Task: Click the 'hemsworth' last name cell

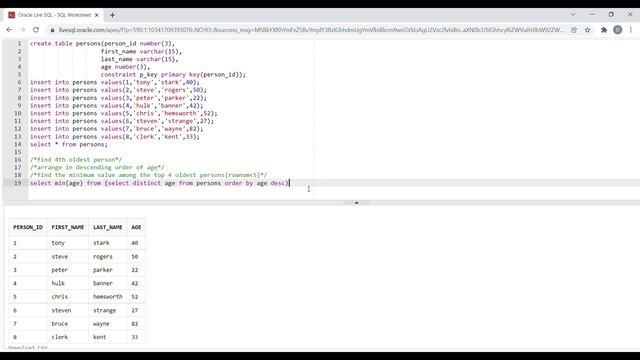Action: 108,297
